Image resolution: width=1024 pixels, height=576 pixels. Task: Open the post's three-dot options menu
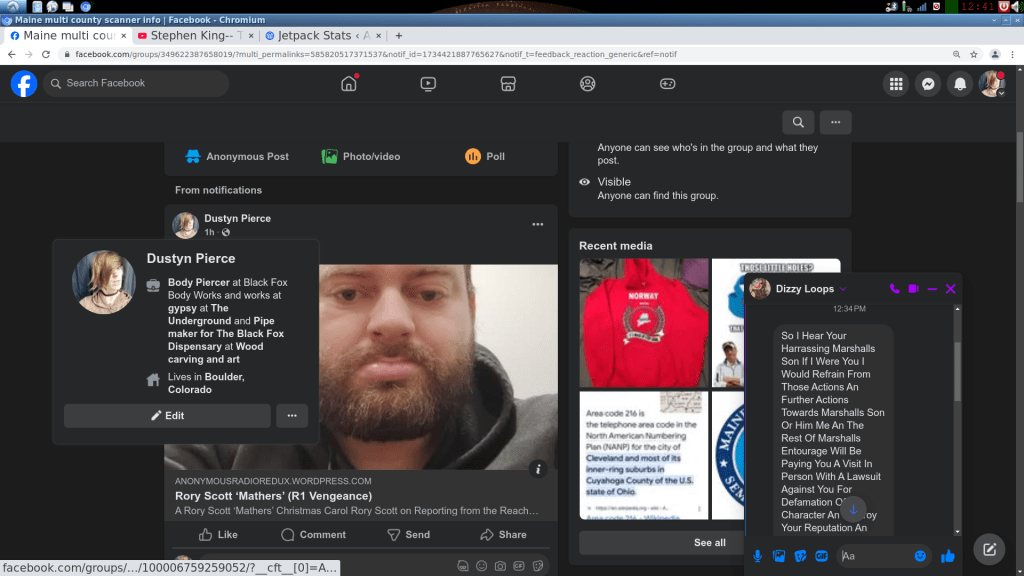pyautogui.click(x=538, y=224)
